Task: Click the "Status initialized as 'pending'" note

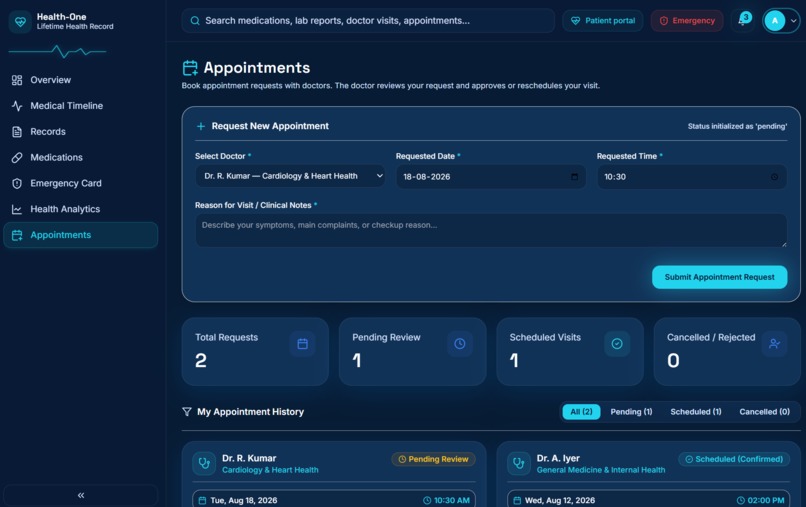Action: pos(737,126)
